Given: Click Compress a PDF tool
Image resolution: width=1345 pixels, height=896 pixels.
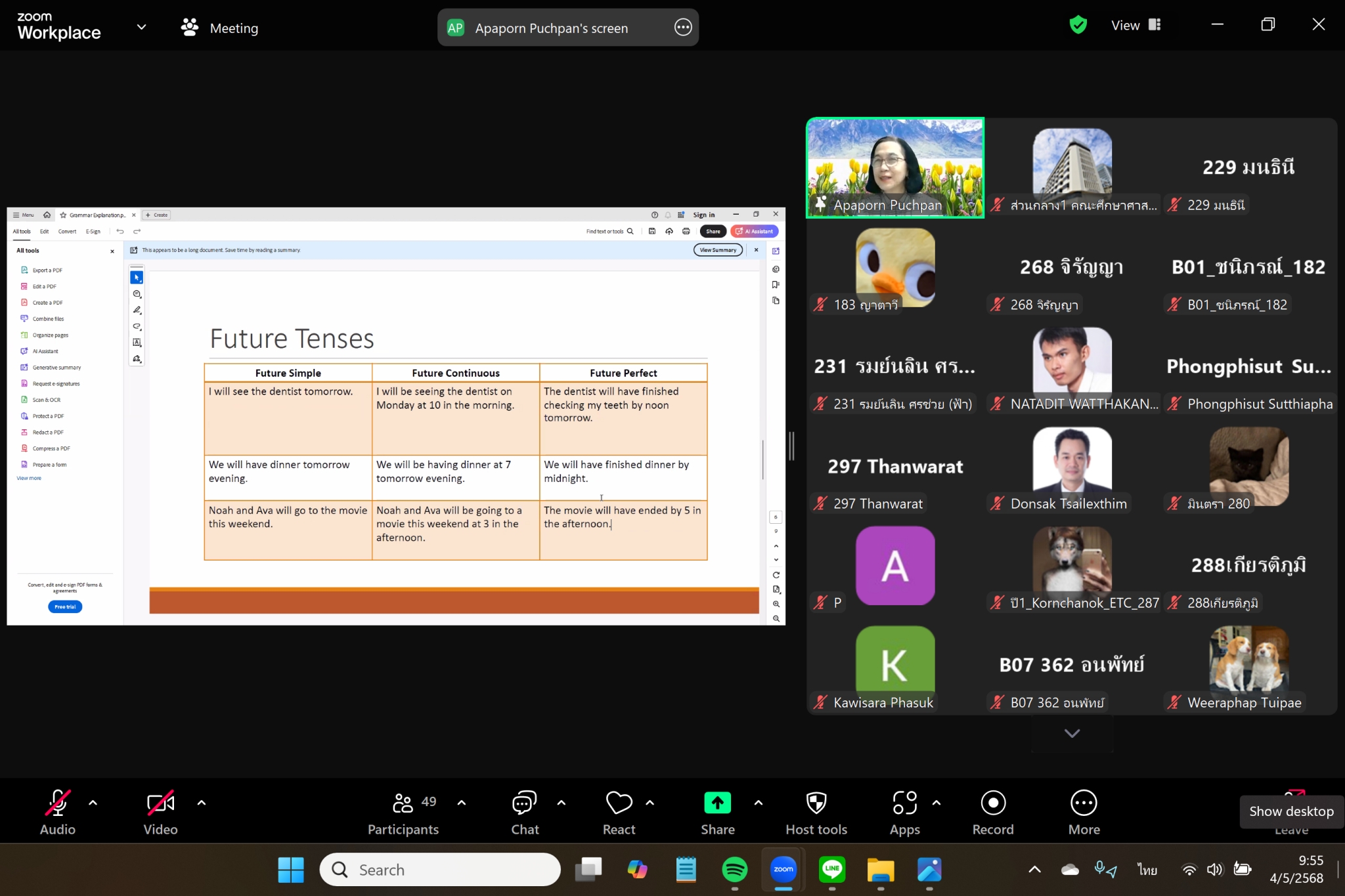Looking at the screenshot, I should point(45,448).
